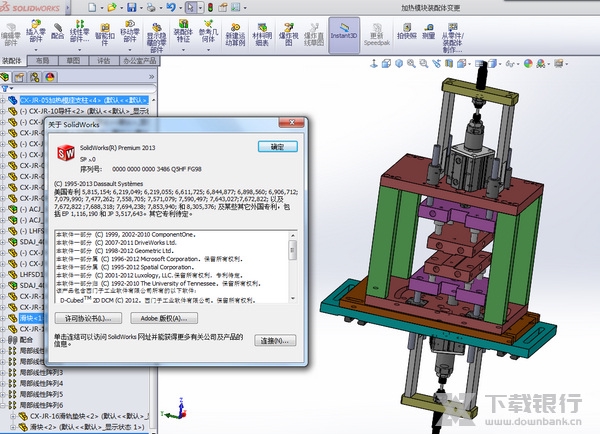The width and height of the screenshot is (600, 434).
Task: Click 智能扣件 (Smart Fasteners) tool
Action: click(104, 34)
